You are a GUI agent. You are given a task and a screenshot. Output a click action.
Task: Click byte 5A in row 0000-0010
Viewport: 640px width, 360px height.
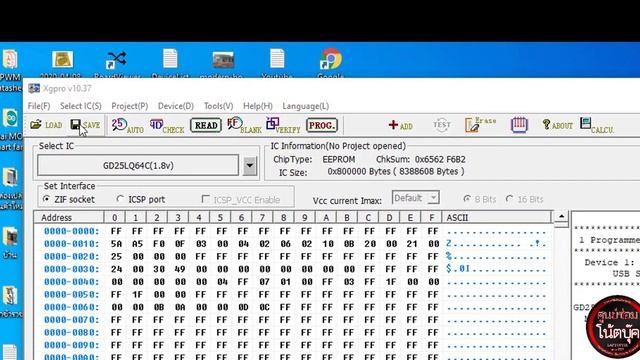tap(116, 244)
